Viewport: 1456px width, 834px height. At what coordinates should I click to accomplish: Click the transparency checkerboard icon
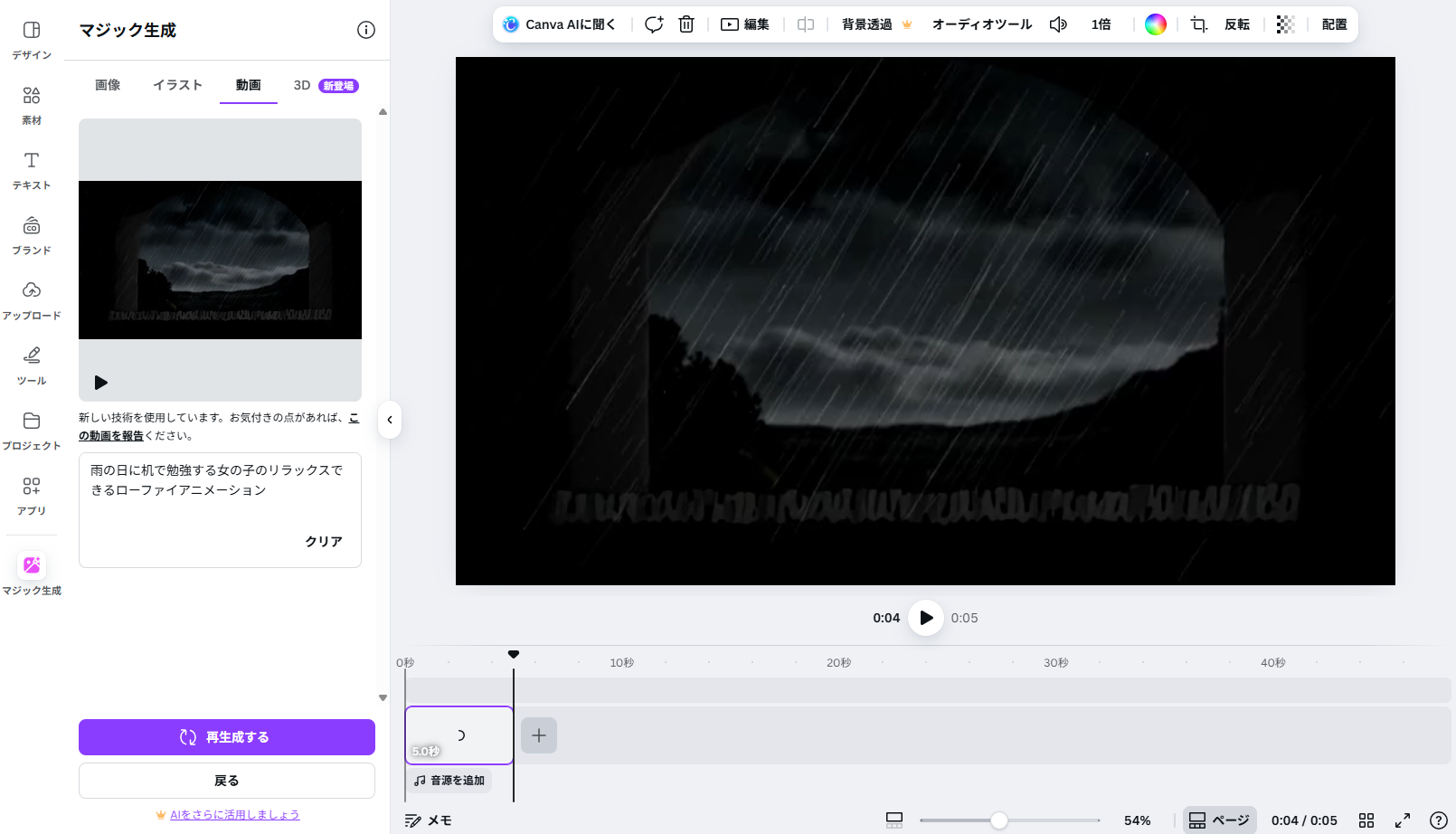[1285, 24]
